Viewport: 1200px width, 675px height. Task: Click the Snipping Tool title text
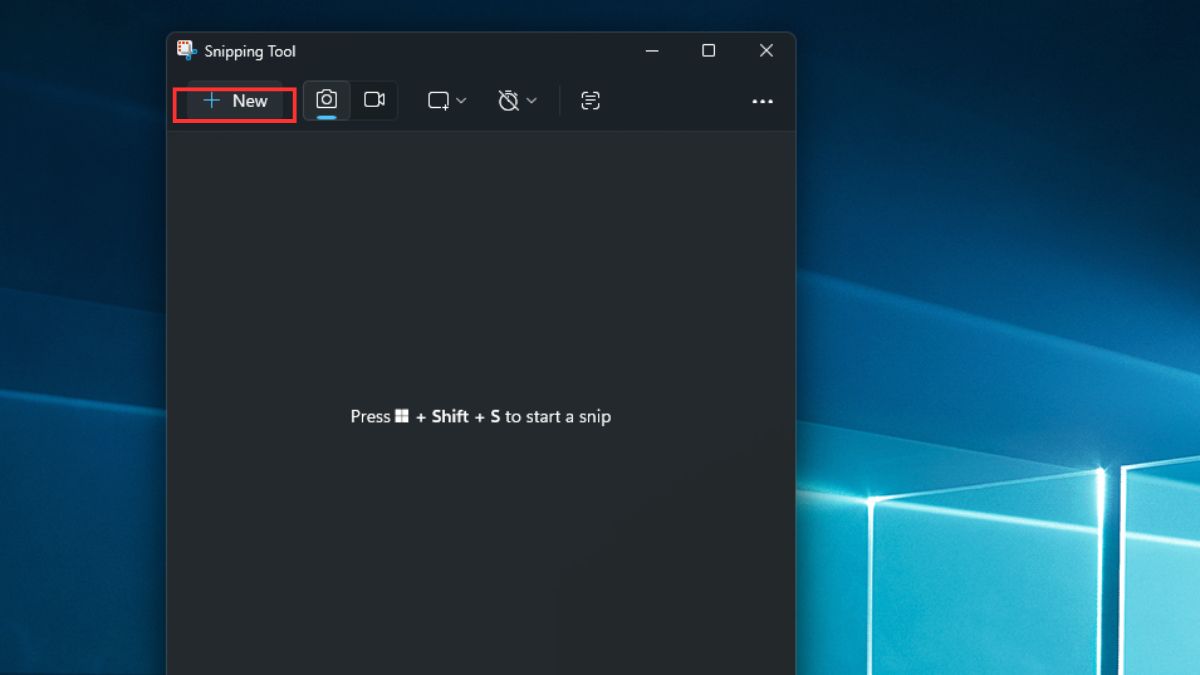click(250, 51)
